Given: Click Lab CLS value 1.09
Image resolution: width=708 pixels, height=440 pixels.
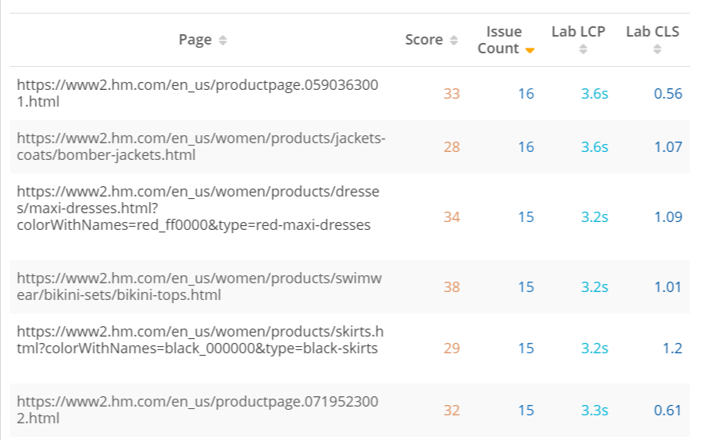Looking at the screenshot, I should click(668, 217).
